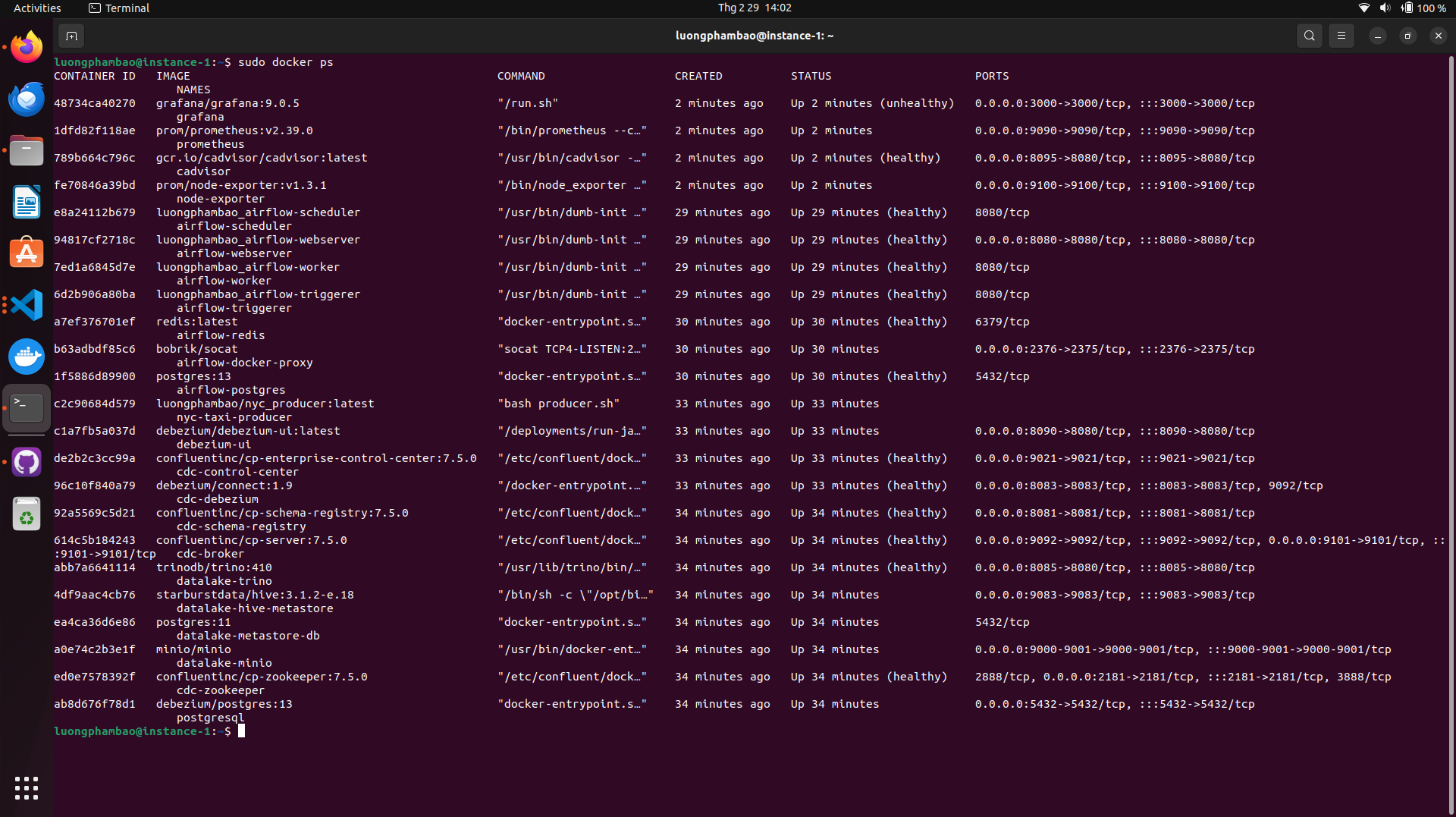This screenshot has height=817, width=1456.
Task: Select the sudo docker ps command
Action: pyautogui.click(x=286, y=62)
